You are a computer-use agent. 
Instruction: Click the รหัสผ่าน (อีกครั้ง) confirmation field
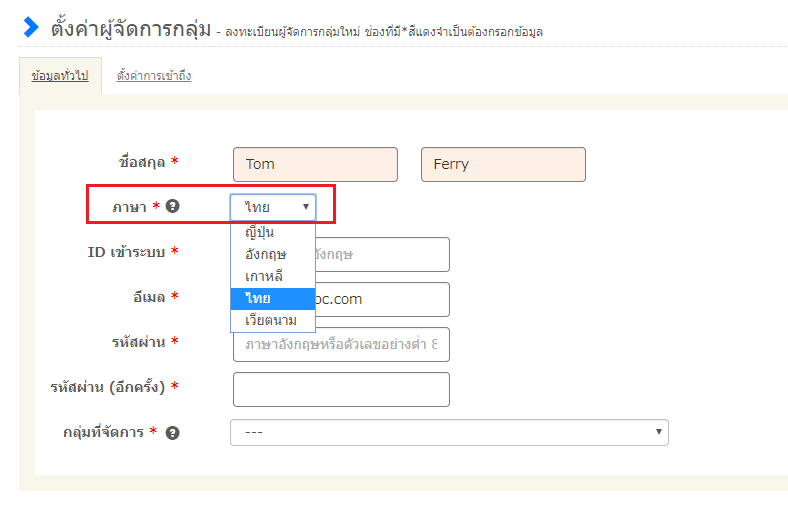(341, 389)
